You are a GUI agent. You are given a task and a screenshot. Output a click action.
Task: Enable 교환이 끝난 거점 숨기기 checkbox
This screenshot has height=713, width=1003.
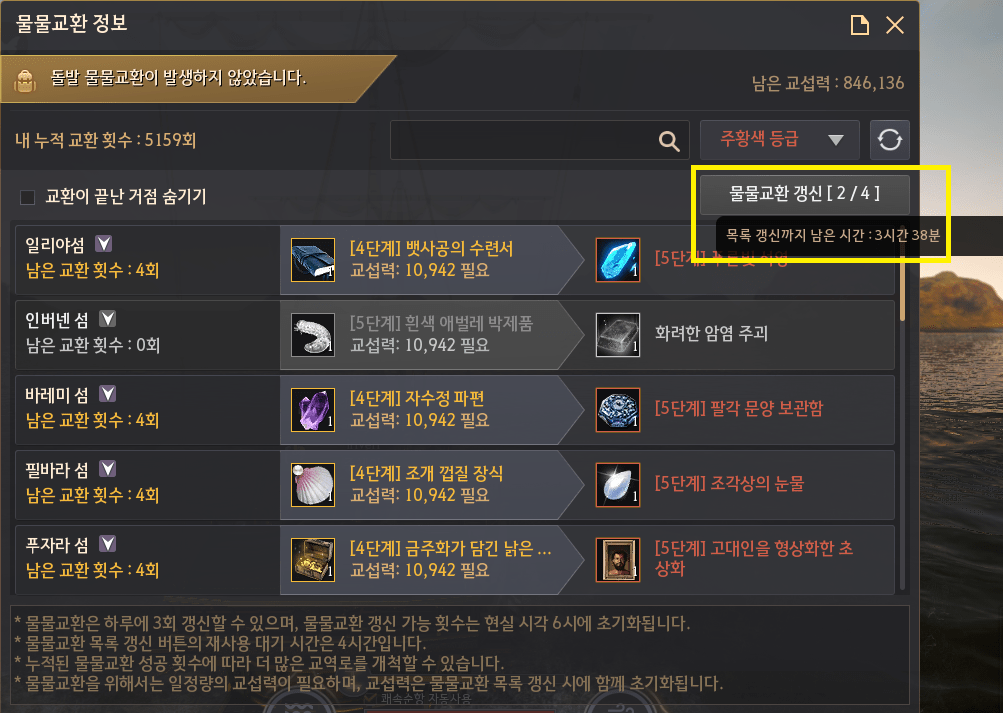click(x=28, y=197)
